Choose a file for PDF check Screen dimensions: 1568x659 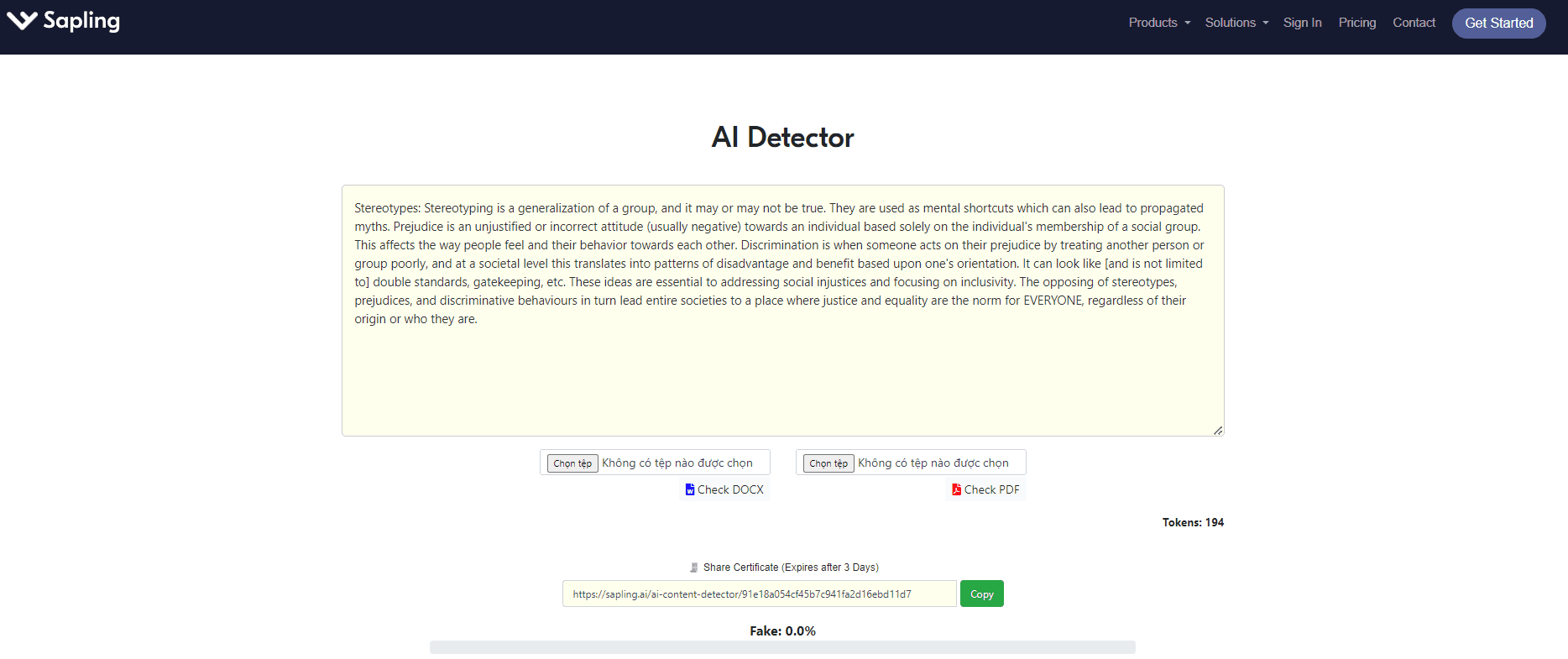point(828,463)
